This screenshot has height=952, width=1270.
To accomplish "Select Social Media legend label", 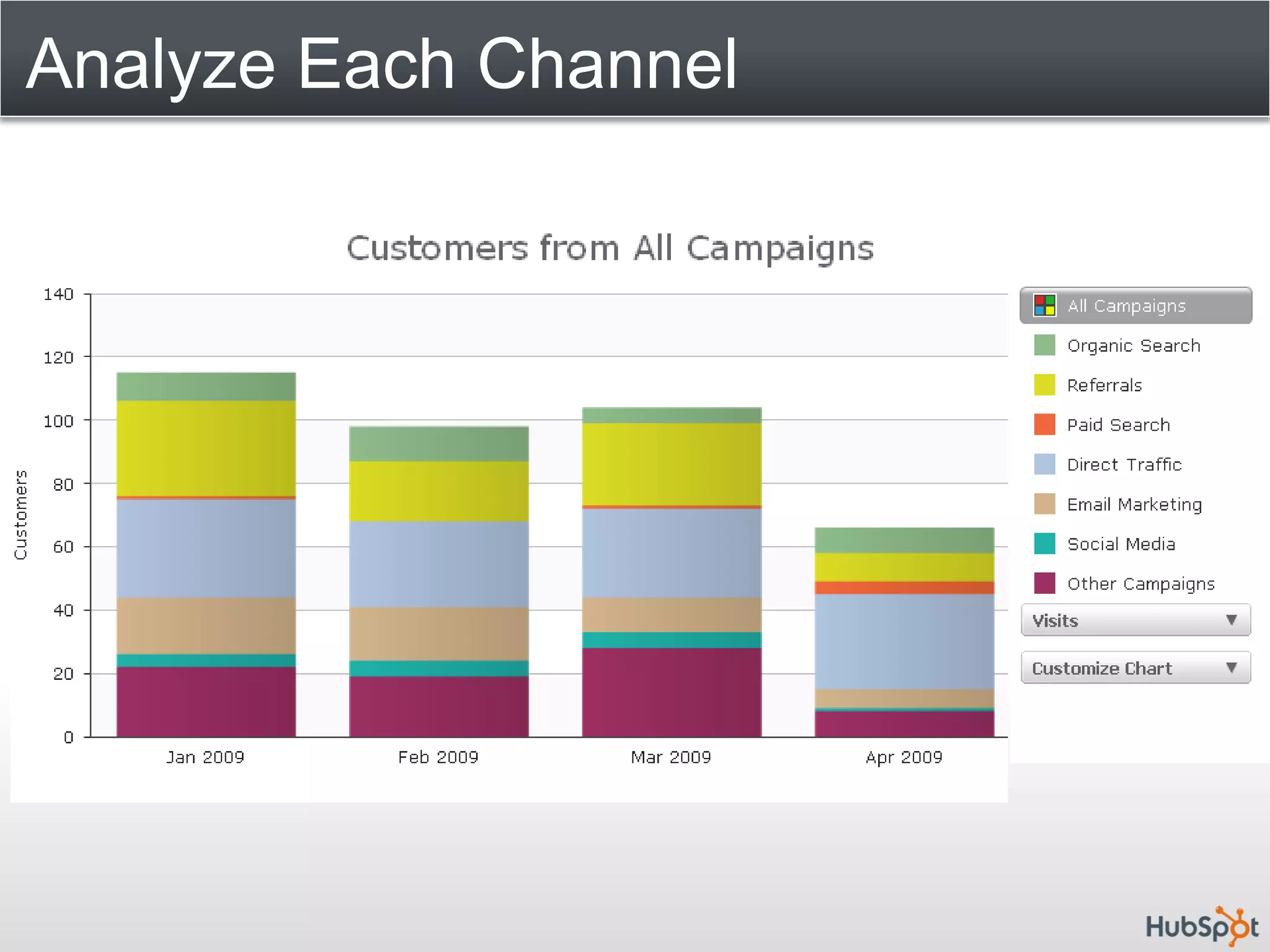I will click(1121, 544).
